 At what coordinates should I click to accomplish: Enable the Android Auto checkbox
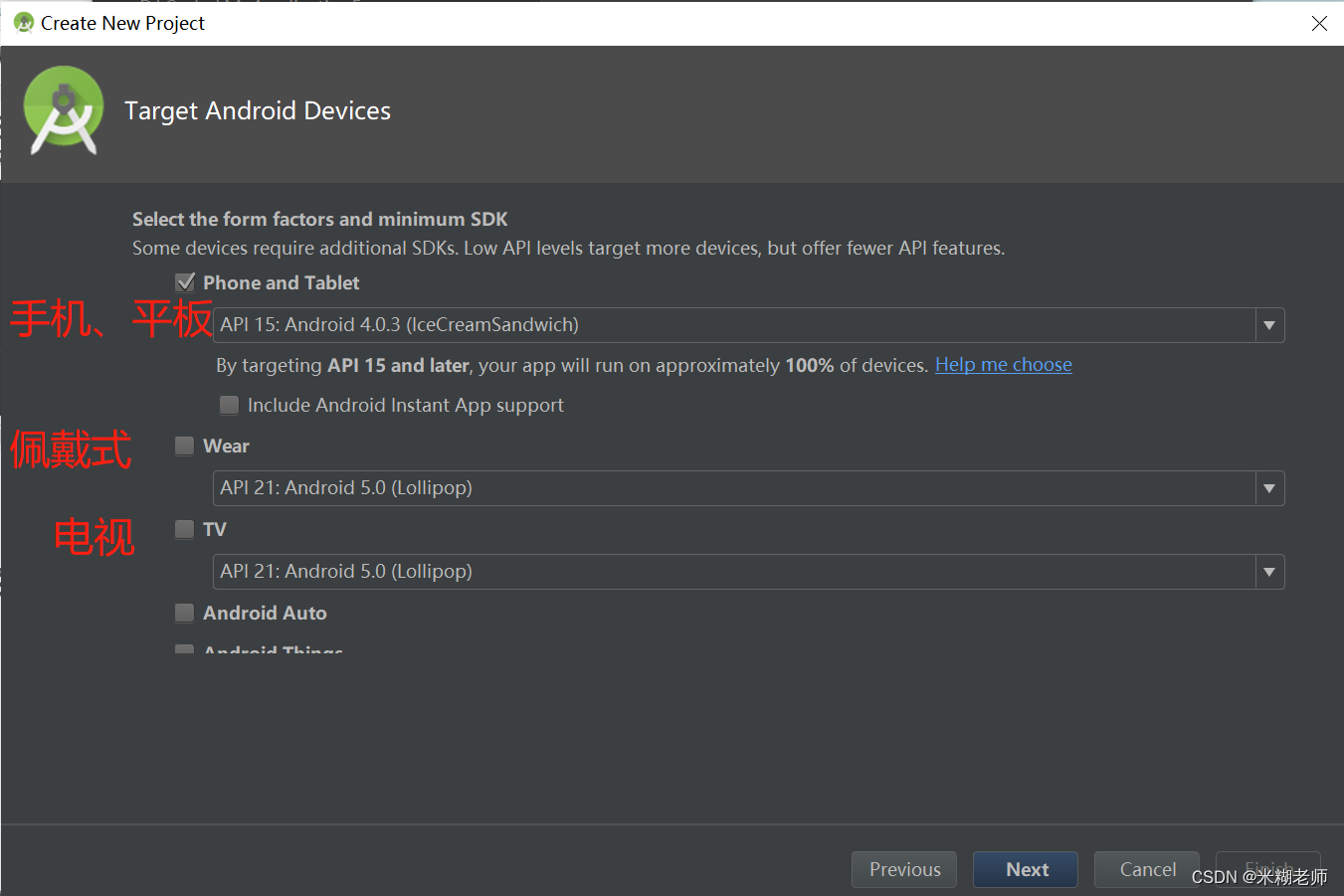pos(185,613)
